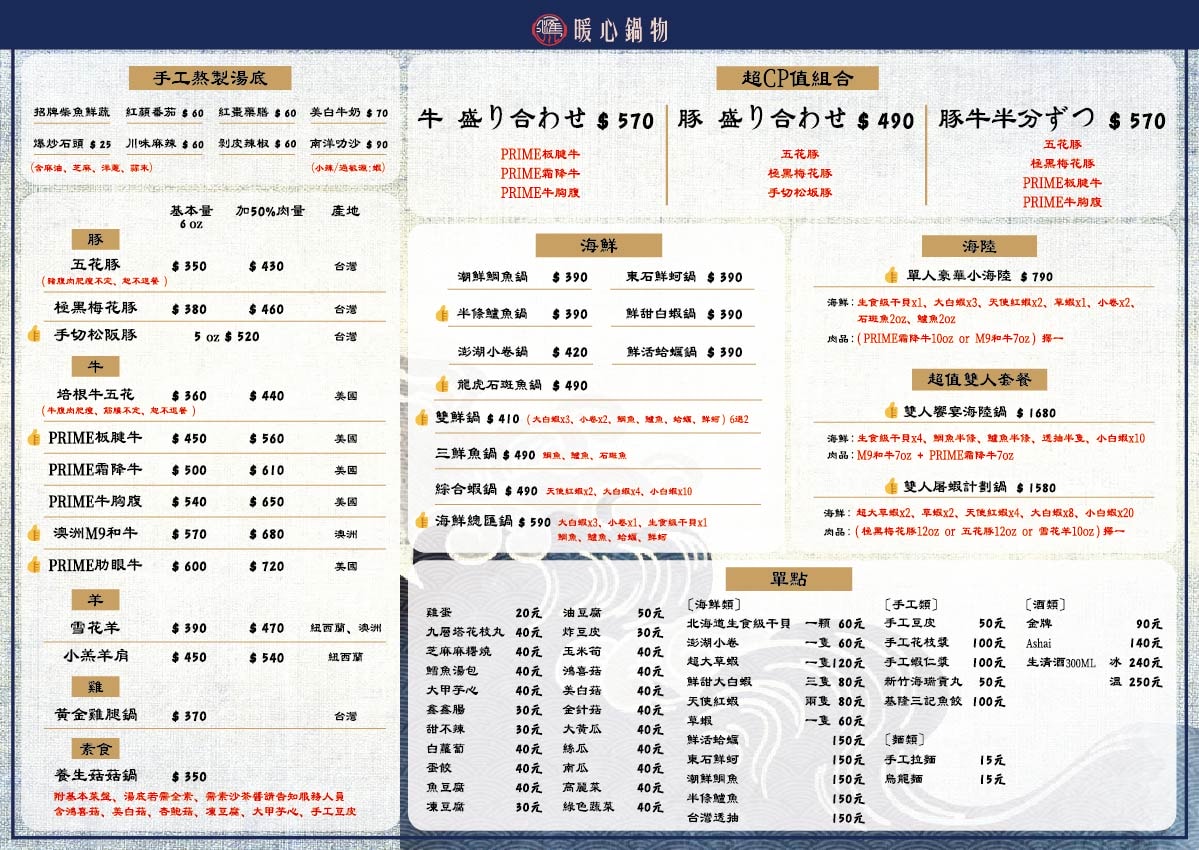1199x850 pixels.
Task: Click 九層塔花枝丸 in the 單點 list
Action: [x=465, y=632]
